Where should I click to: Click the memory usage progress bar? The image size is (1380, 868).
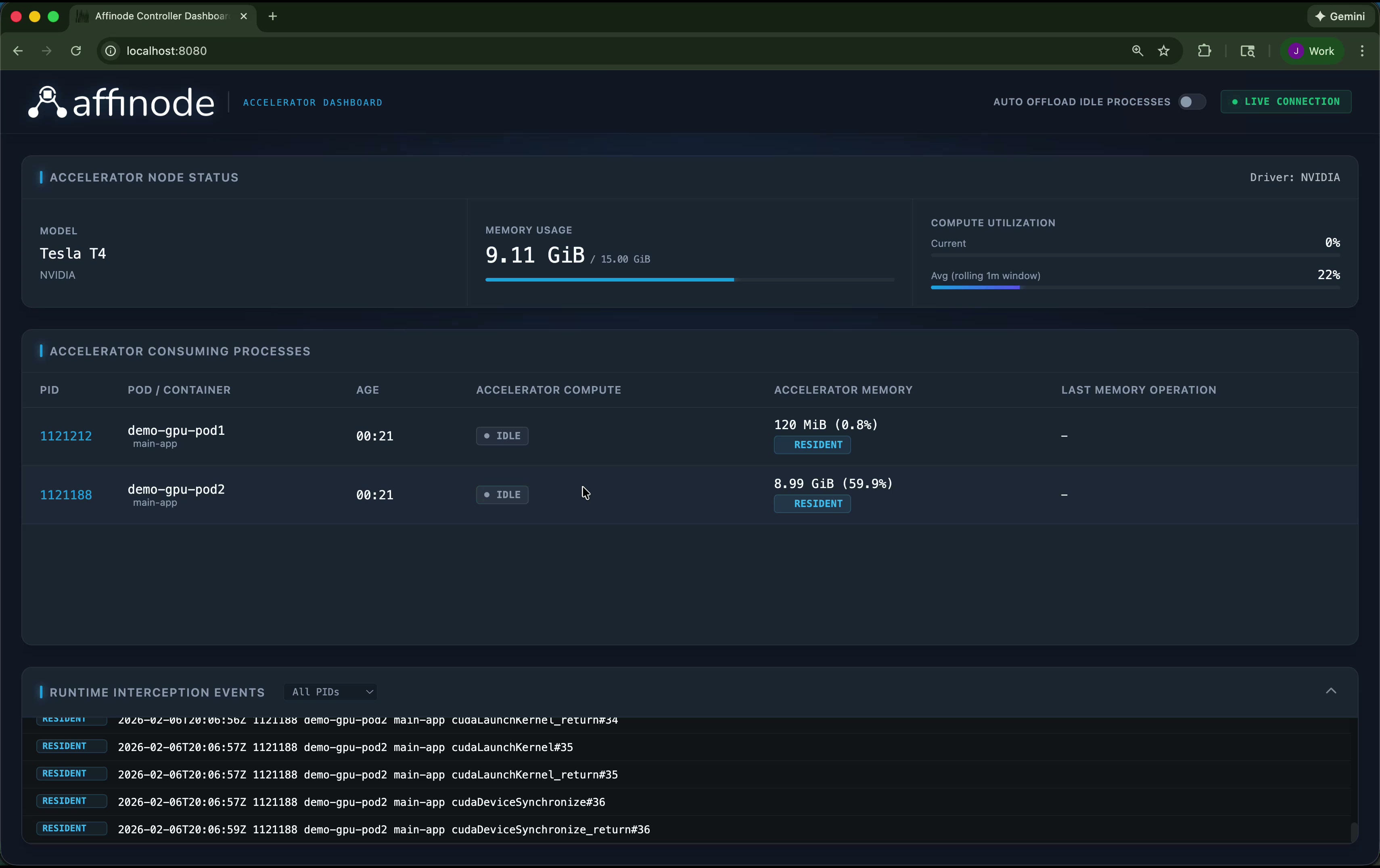(690, 280)
